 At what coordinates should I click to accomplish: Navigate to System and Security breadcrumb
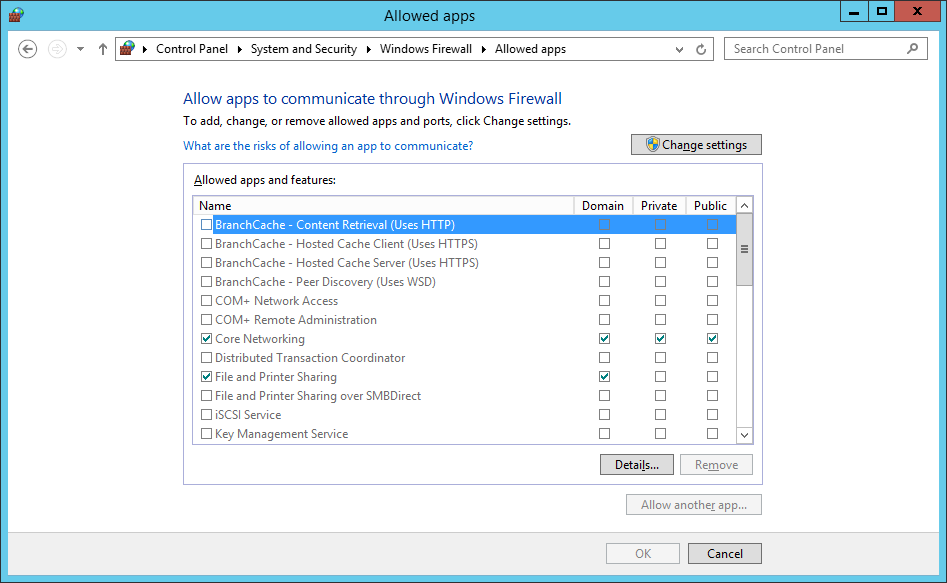pos(303,49)
